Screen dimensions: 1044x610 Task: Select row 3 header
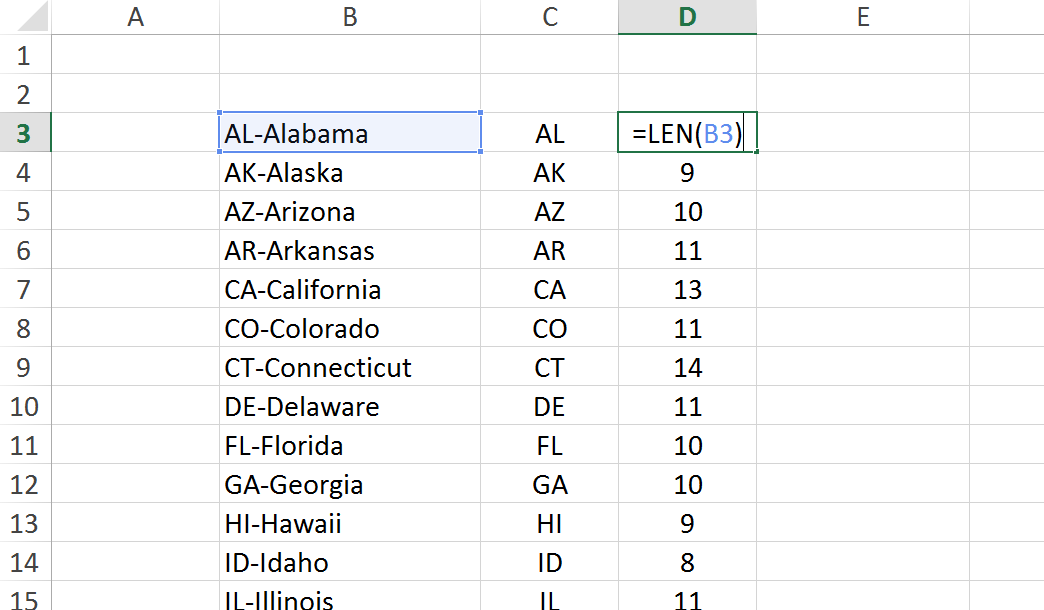(24, 134)
